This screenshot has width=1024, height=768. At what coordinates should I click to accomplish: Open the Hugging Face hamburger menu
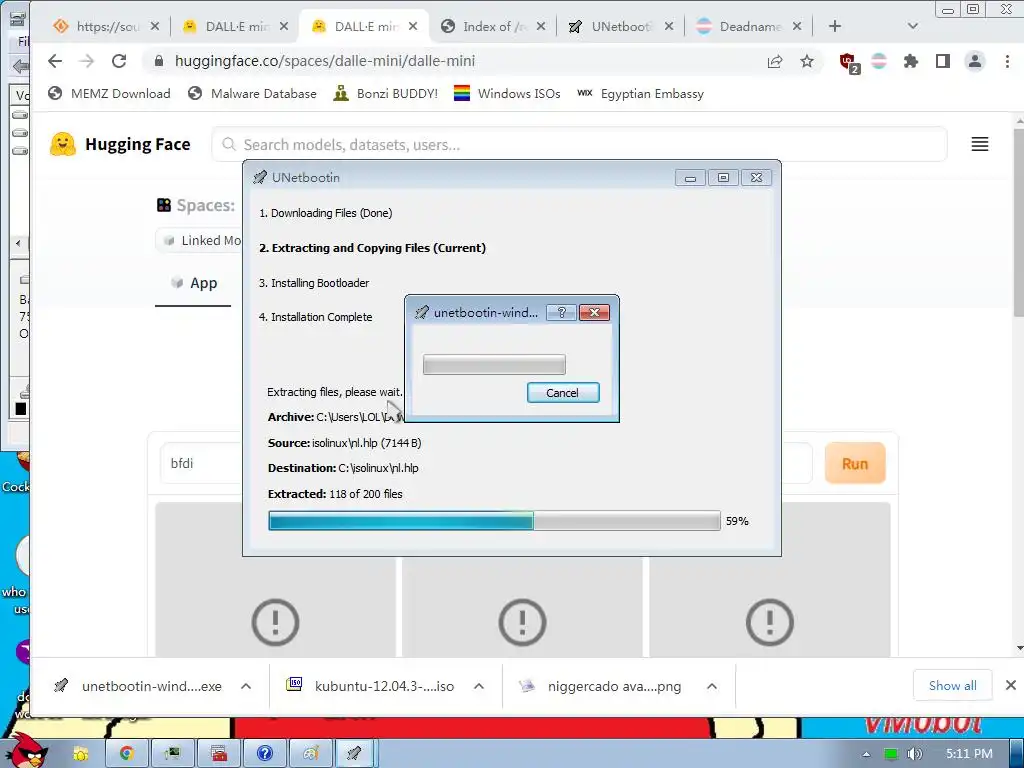coord(980,144)
